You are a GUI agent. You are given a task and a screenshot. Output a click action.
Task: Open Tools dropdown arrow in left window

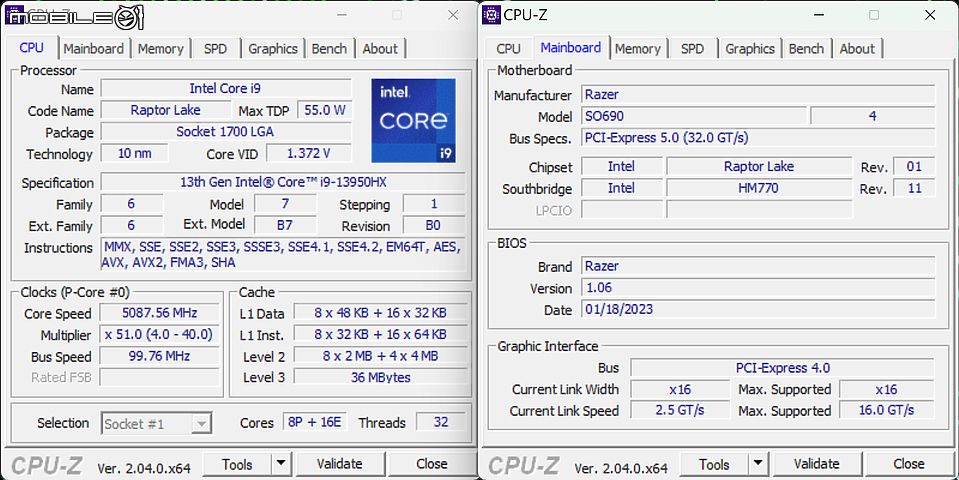click(x=281, y=464)
